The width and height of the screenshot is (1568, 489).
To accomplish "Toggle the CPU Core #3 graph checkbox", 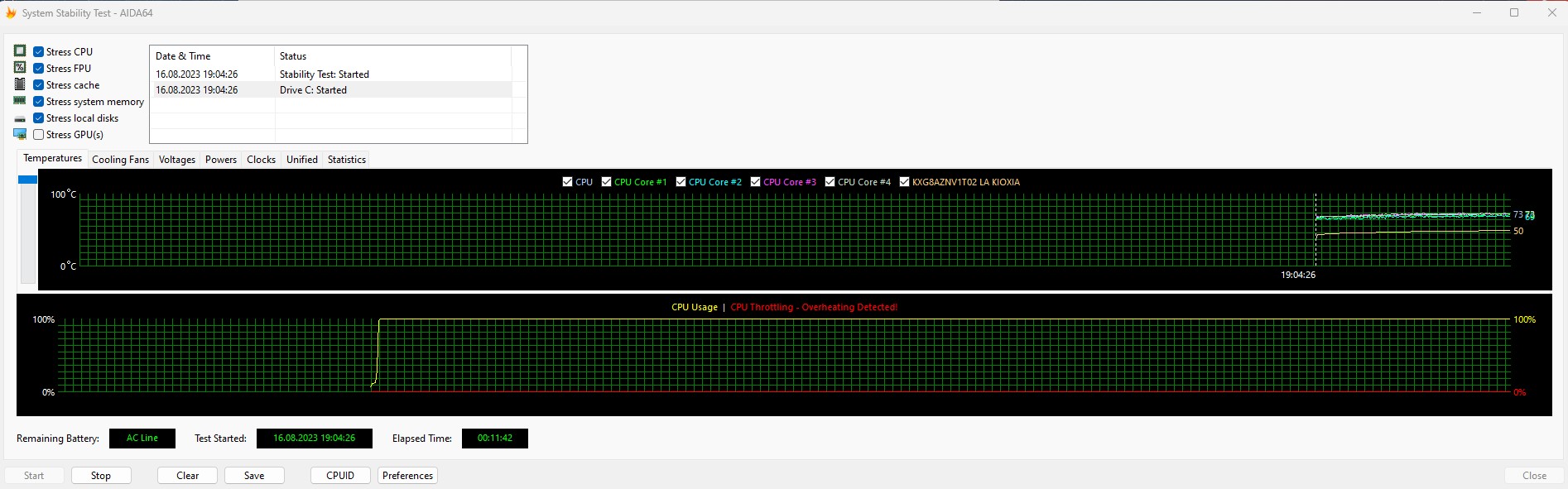I will [755, 182].
